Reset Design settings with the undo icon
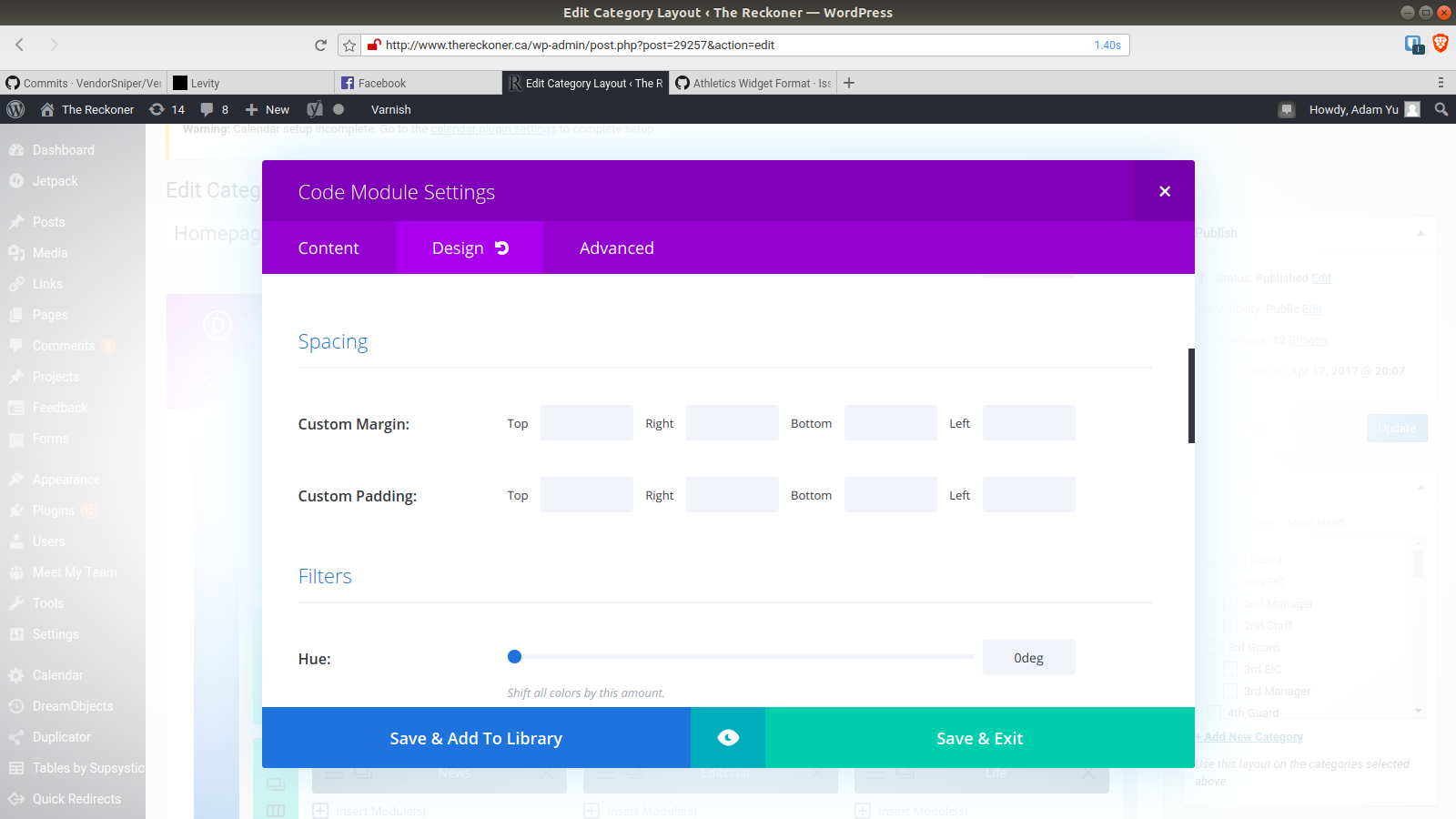1456x819 pixels. 501,247
